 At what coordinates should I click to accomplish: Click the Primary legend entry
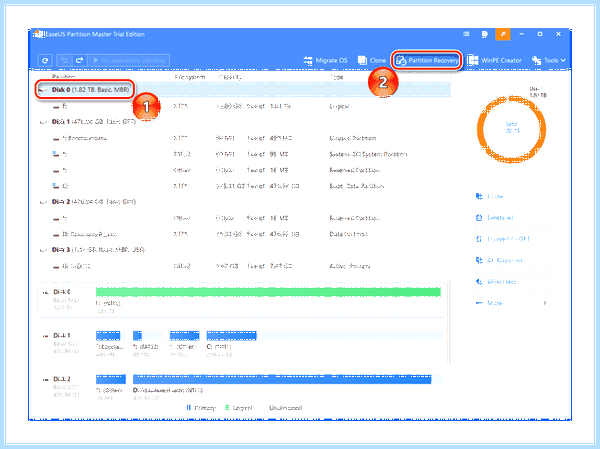click(201, 408)
